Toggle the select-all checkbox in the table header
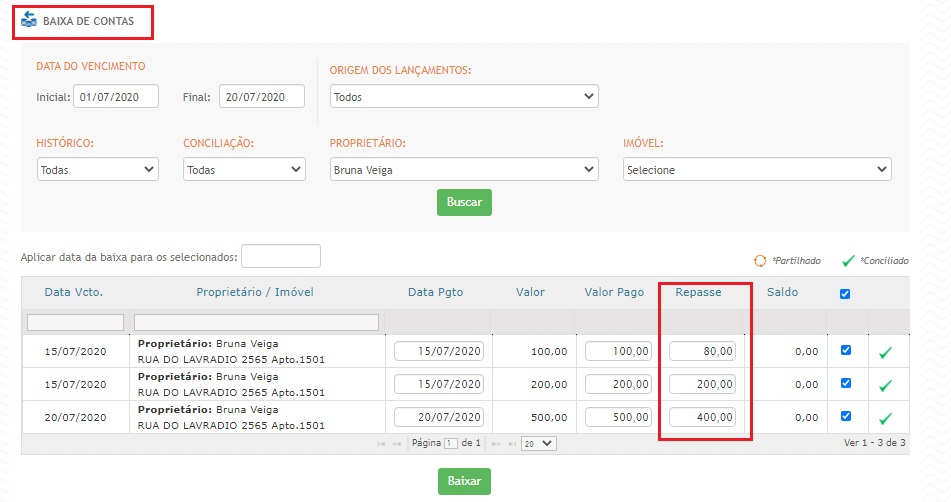This screenshot has width=951, height=502. point(846,294)
